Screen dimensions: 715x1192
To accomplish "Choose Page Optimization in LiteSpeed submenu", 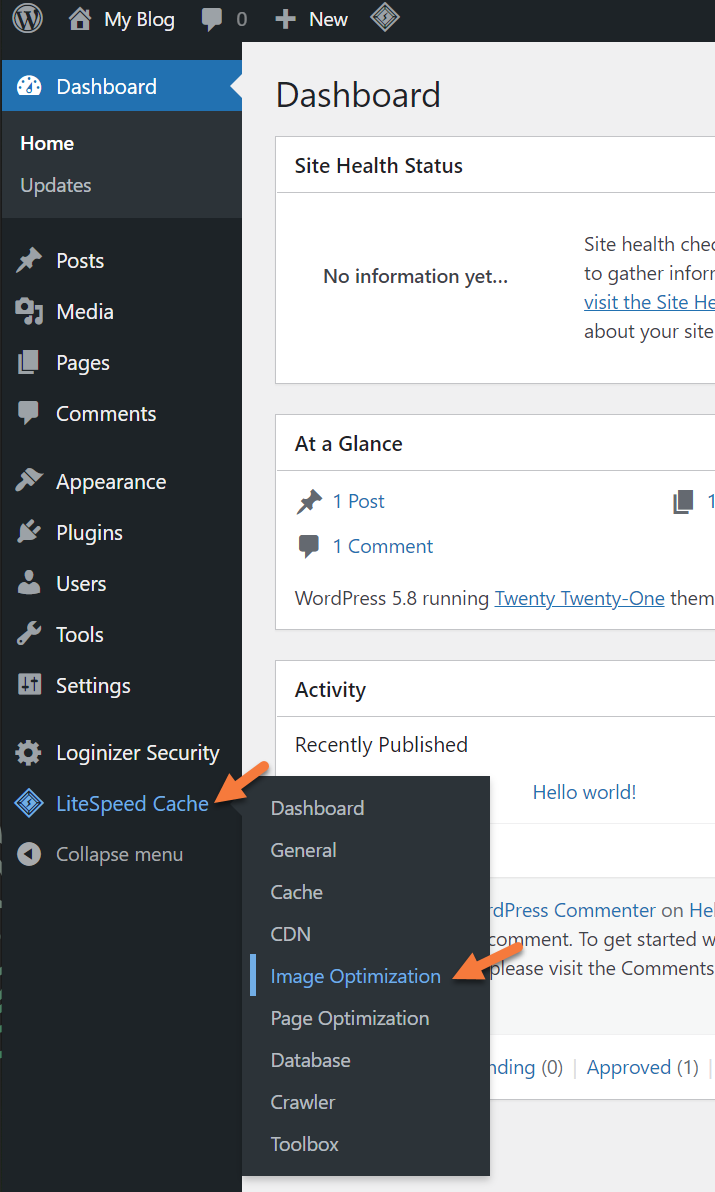I will 349,1018.
